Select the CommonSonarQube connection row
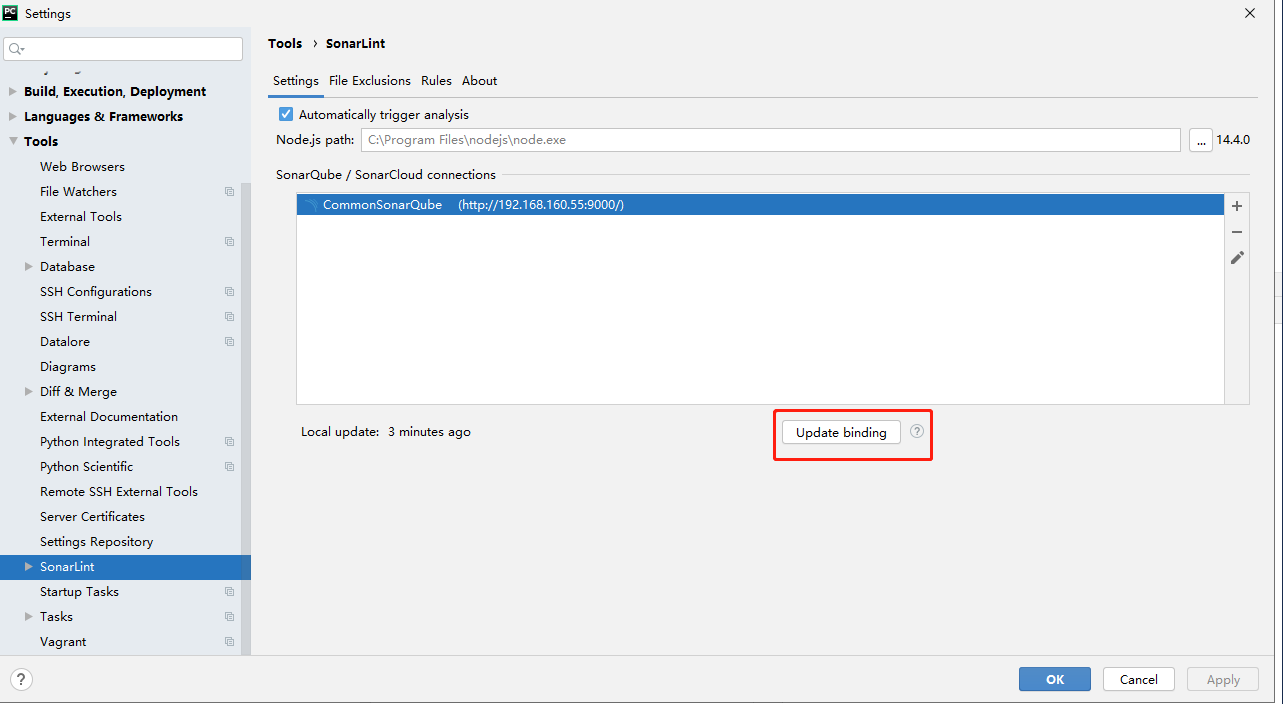Viewport: 1284px width, 704px height. 760,205
